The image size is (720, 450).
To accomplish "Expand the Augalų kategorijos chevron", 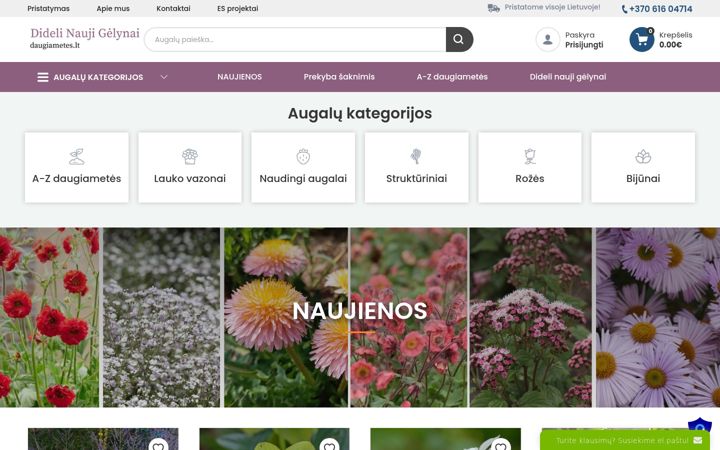I will click(164, 77).
